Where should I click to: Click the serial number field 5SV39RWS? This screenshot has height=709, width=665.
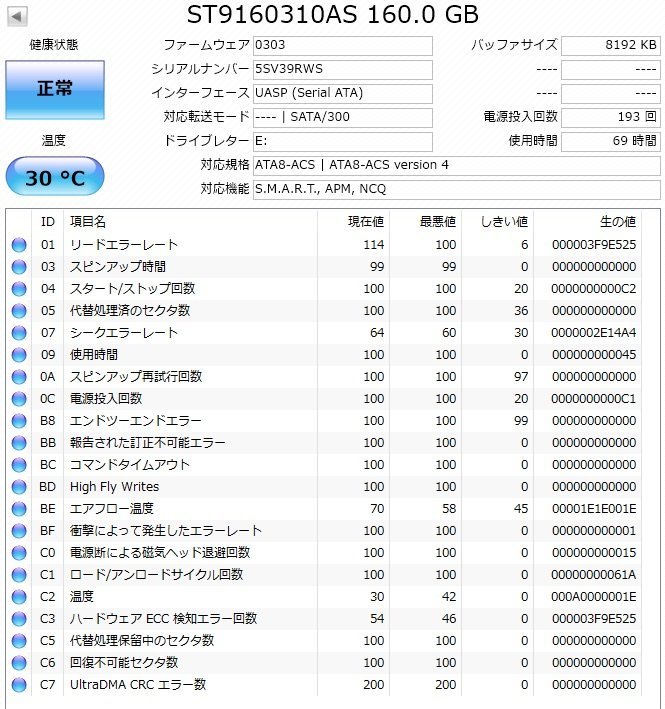[x=343, y=70]
